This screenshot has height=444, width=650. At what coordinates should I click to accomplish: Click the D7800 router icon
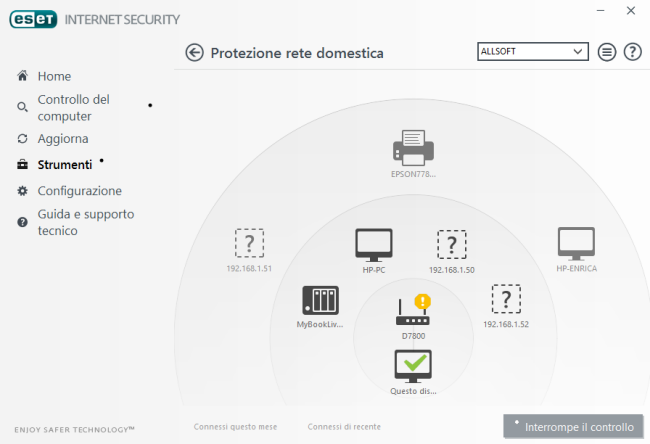tap(412, 312)
